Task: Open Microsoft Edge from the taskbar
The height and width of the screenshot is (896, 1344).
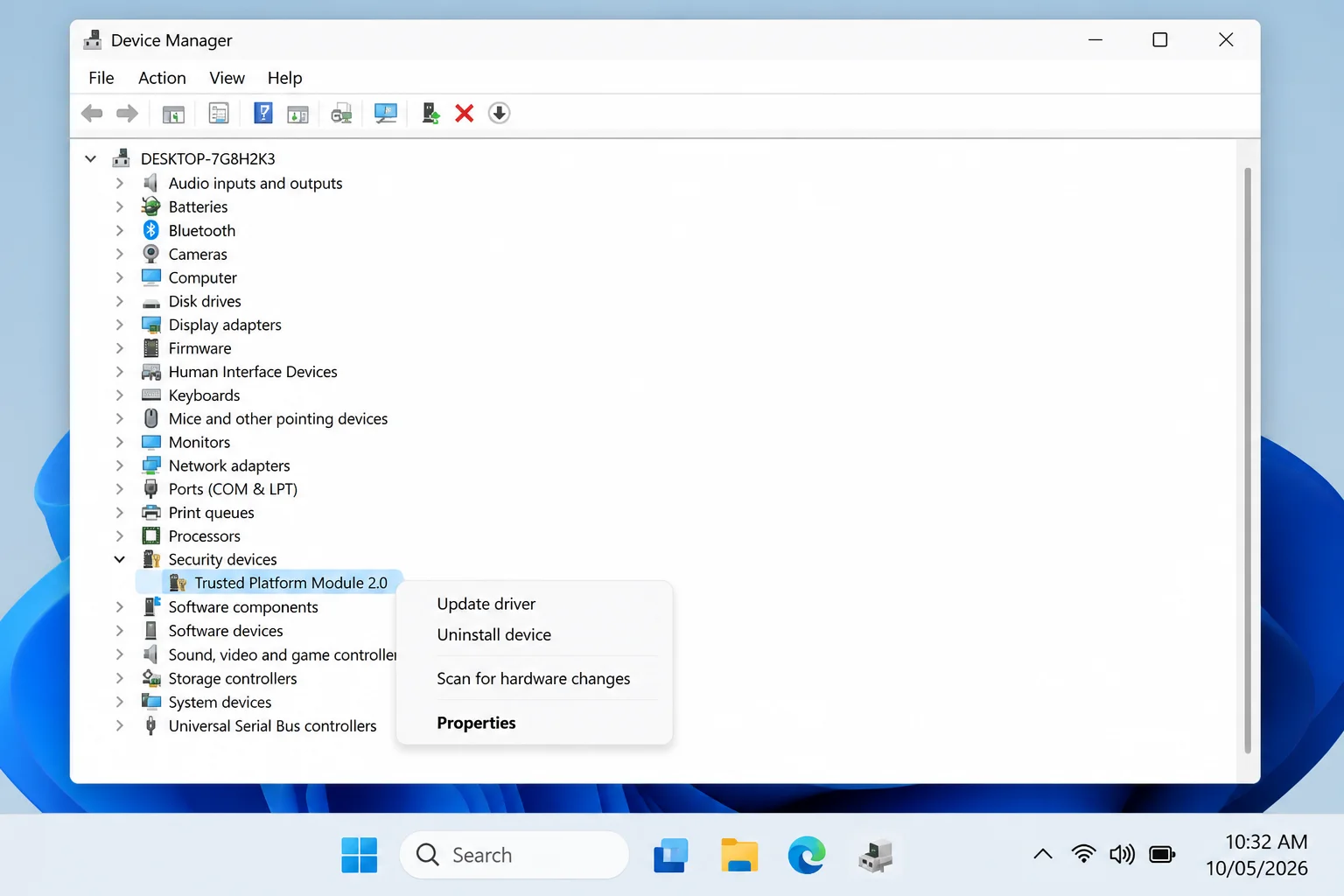Action: [806, 855]
